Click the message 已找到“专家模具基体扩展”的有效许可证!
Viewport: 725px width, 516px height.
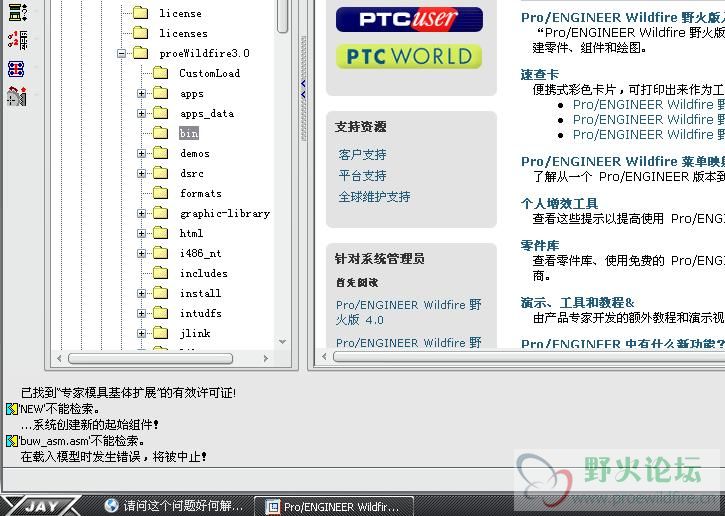tap(129, 393)
